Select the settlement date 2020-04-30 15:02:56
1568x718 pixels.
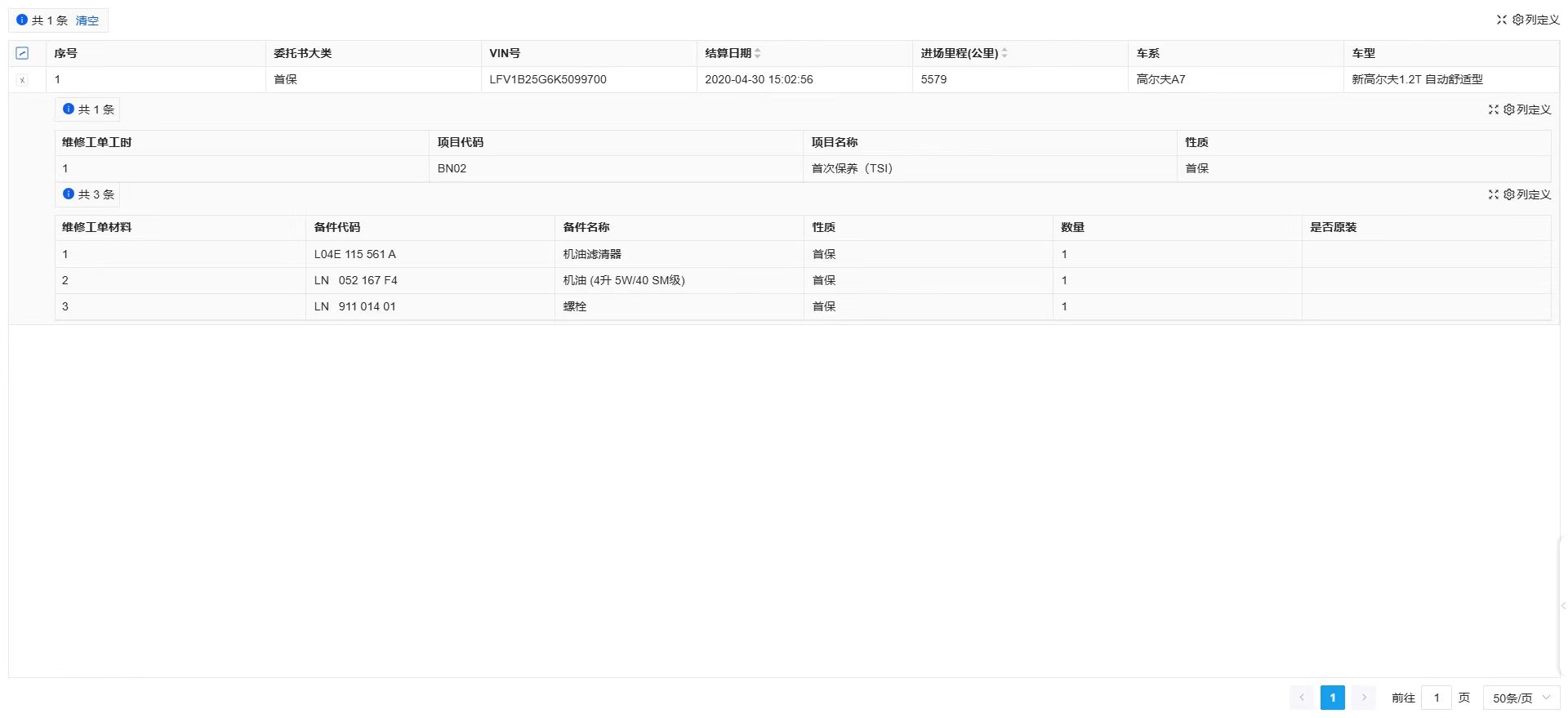pos(759,79)
